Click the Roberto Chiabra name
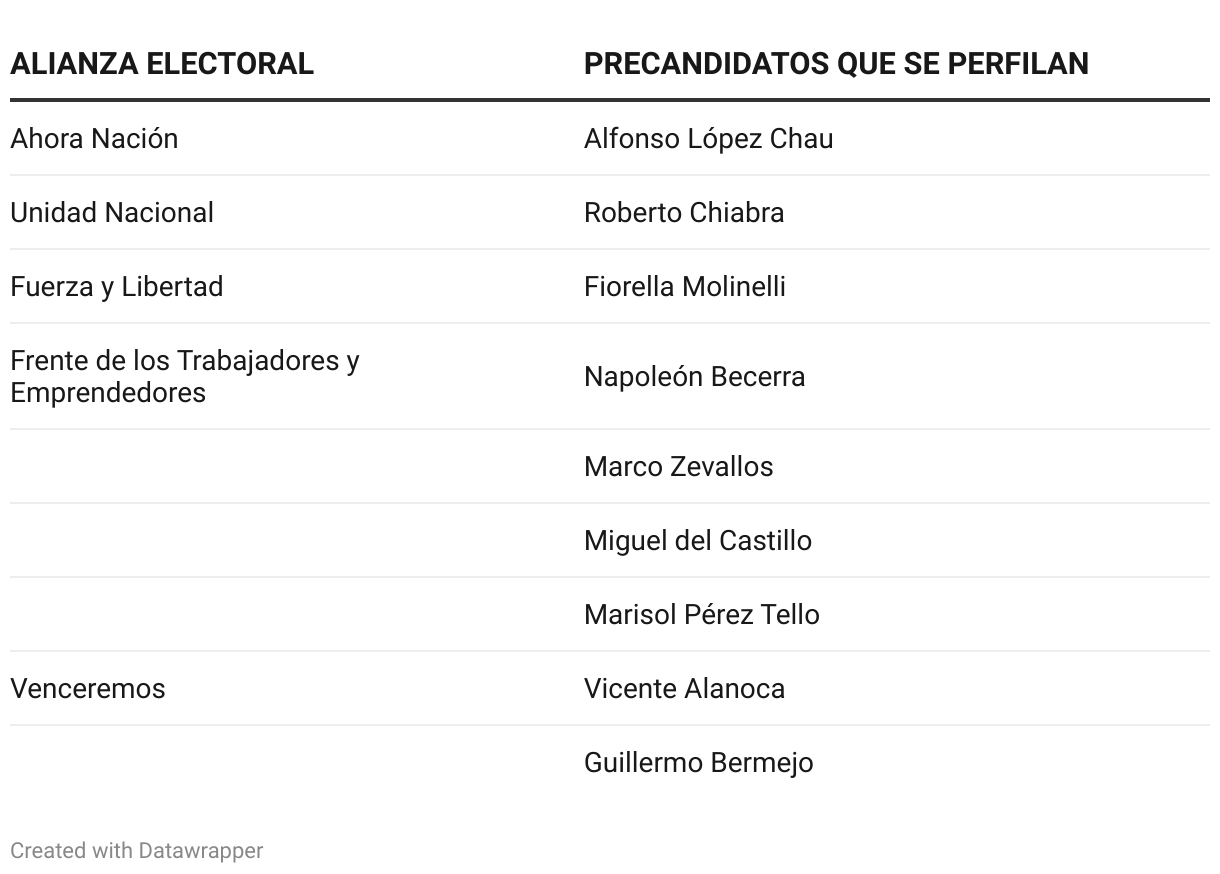This screenshot has width=1220, height=874. click(684, 212)
